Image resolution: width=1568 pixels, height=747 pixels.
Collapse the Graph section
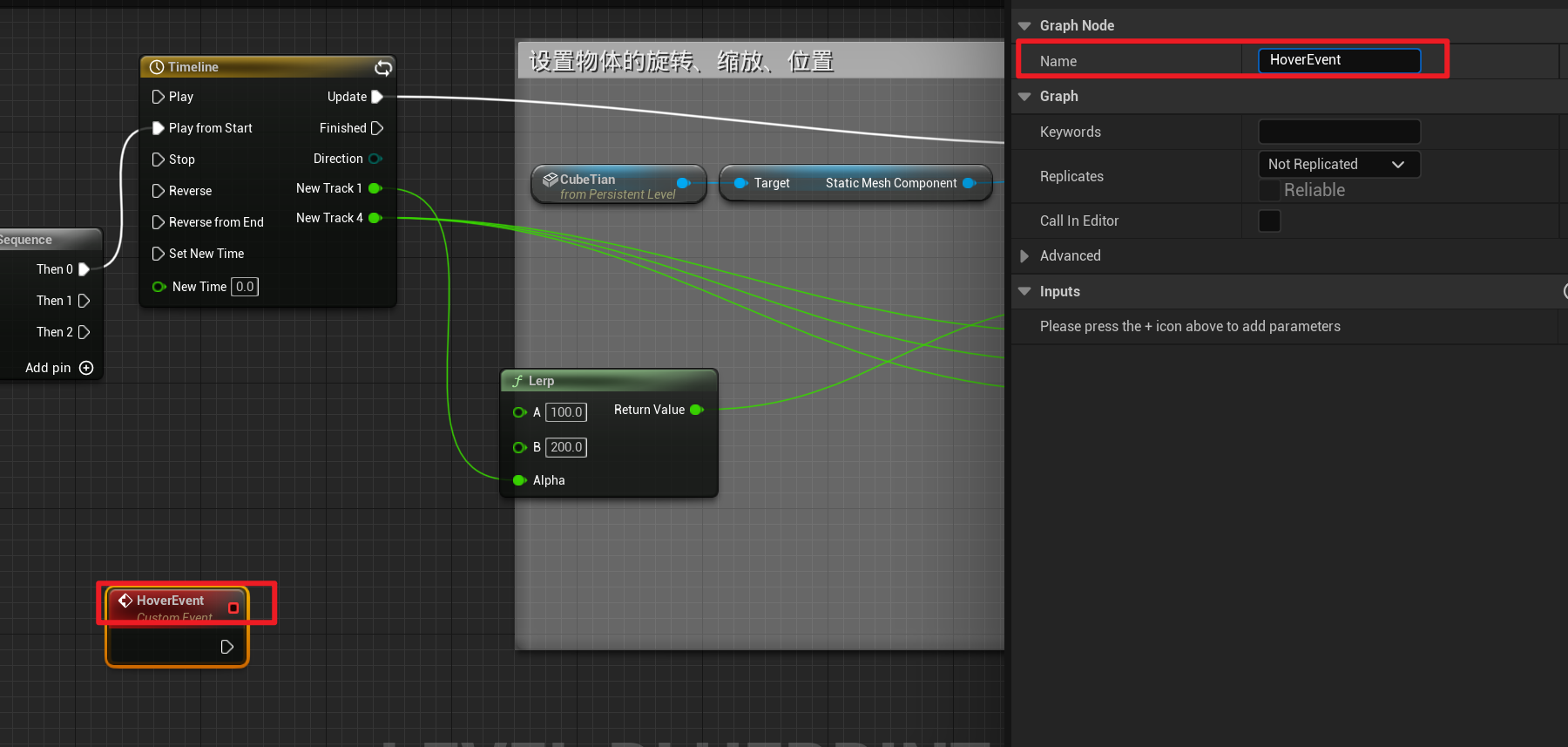click(1024, 97)
